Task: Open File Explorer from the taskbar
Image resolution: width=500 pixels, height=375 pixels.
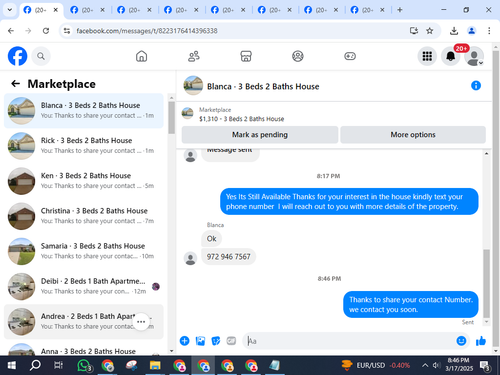Action: 155,365
